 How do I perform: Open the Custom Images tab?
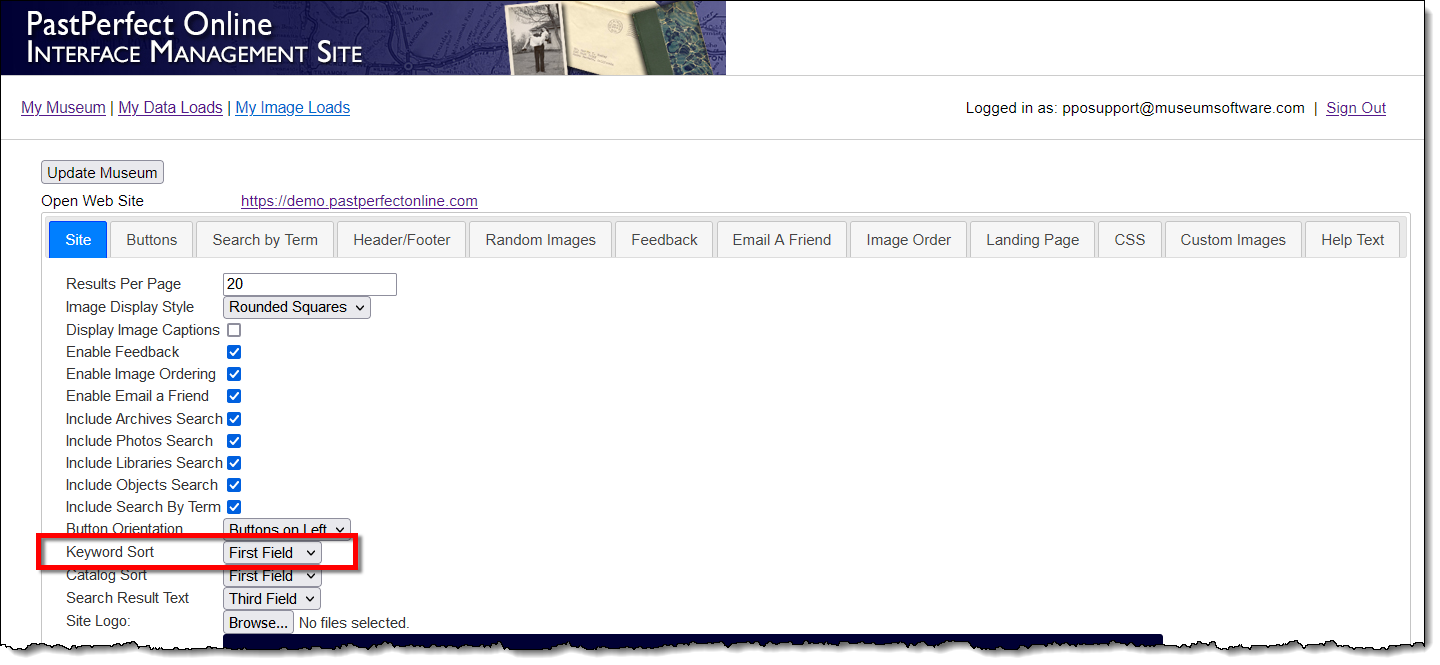(1233, 240)
